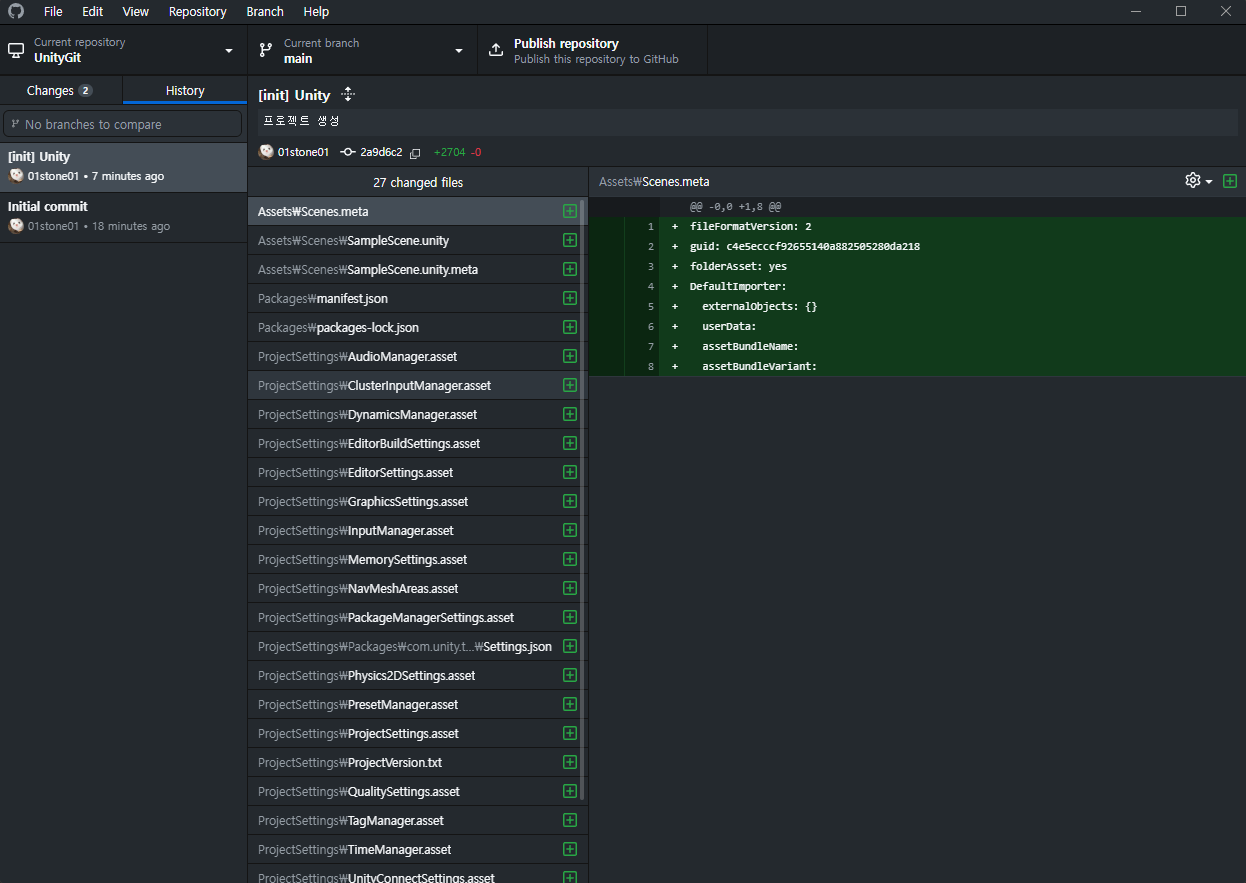The width and height of the screenshot is (1246, 883).
Task: Click added icon beside AudioManager.asset
Action: (570, 356)
